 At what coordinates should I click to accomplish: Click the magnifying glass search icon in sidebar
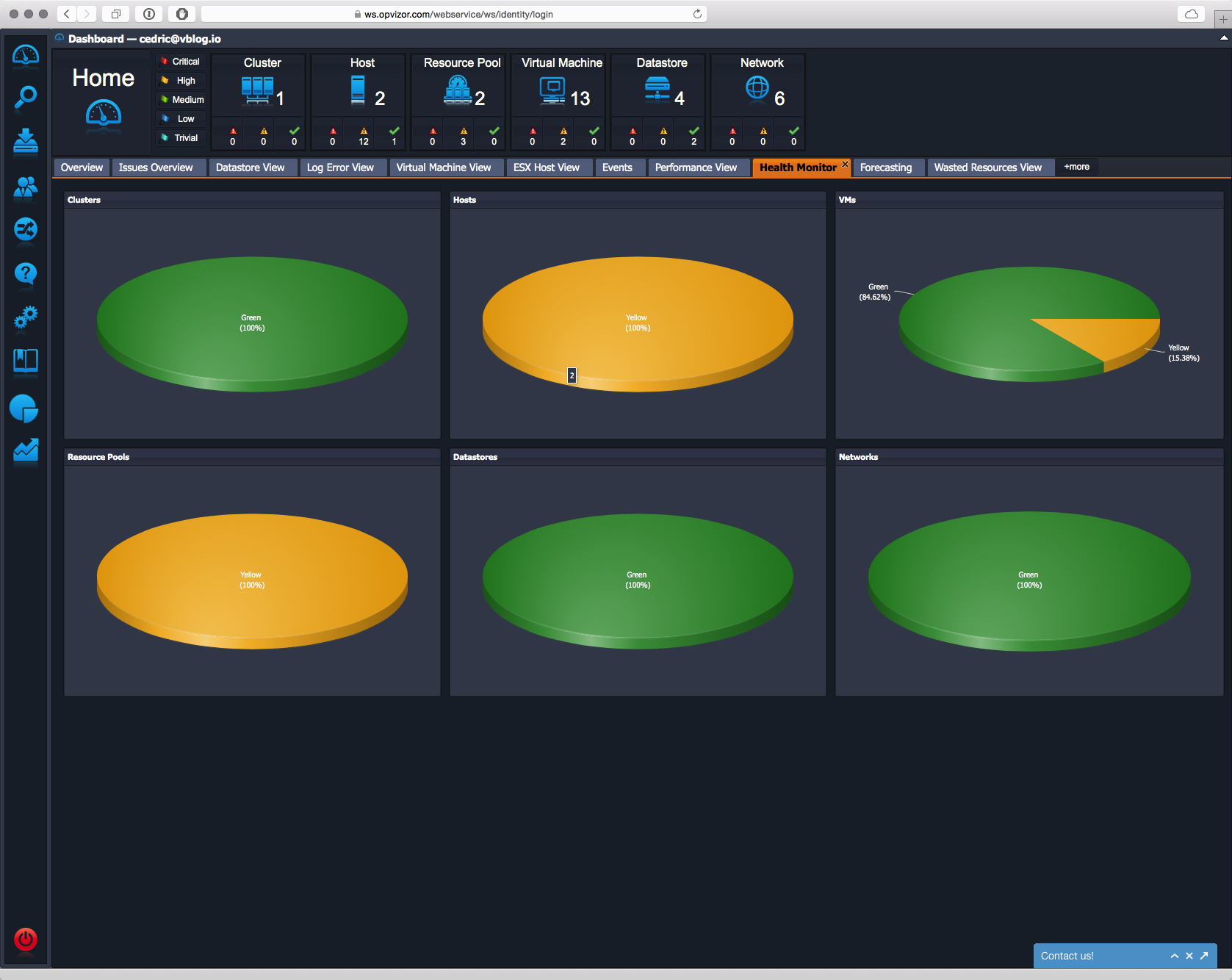[x=26, y=96]
